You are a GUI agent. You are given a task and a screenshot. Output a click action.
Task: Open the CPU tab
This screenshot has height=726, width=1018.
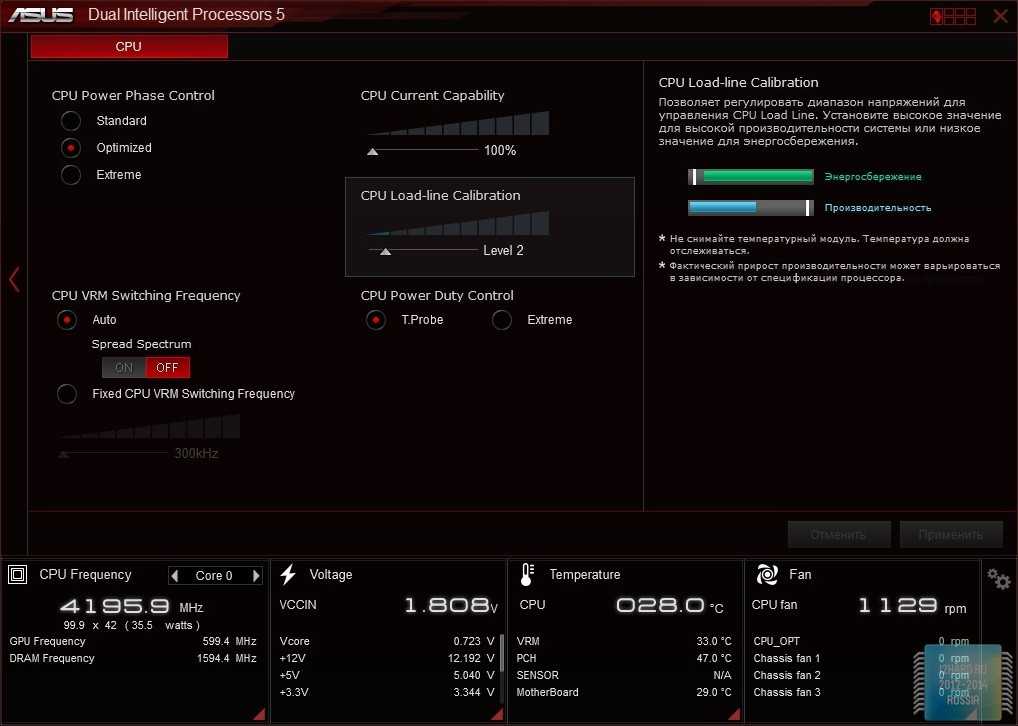pyautogui.click(x=129, y=47)
